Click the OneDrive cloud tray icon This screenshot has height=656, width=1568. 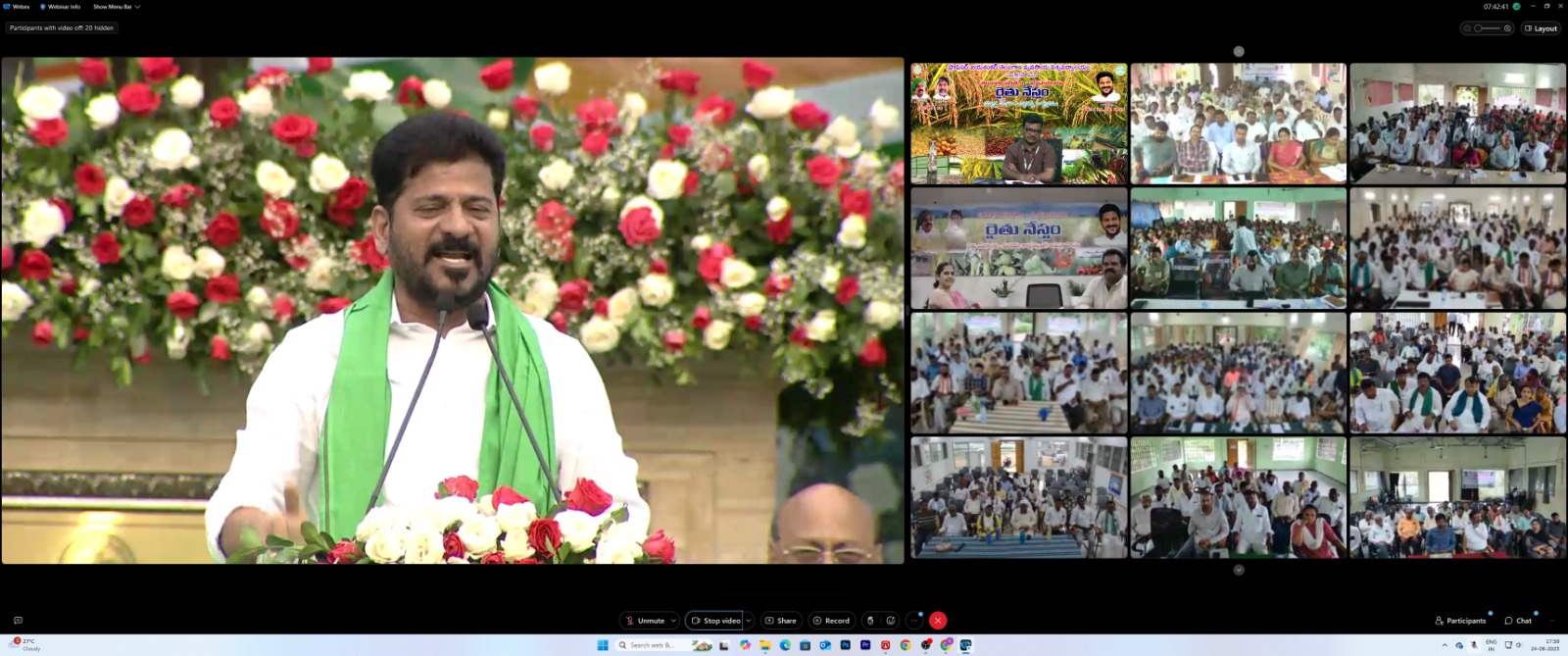(1459, 645)
